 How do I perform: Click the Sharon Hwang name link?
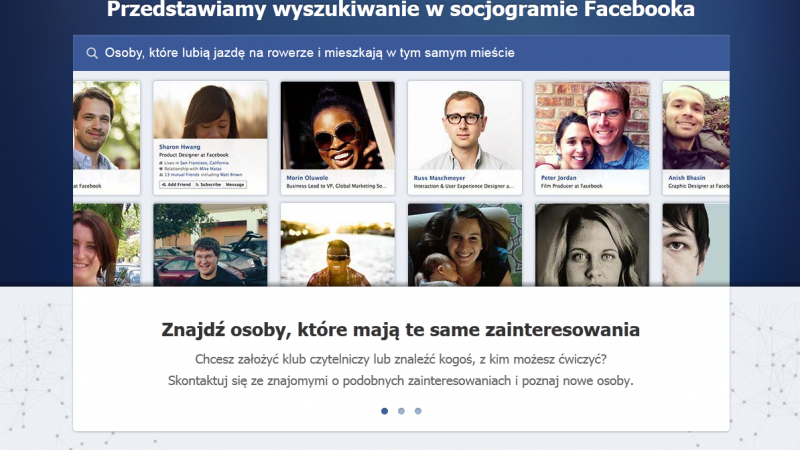pyautogui.click(x=180, y=147)
